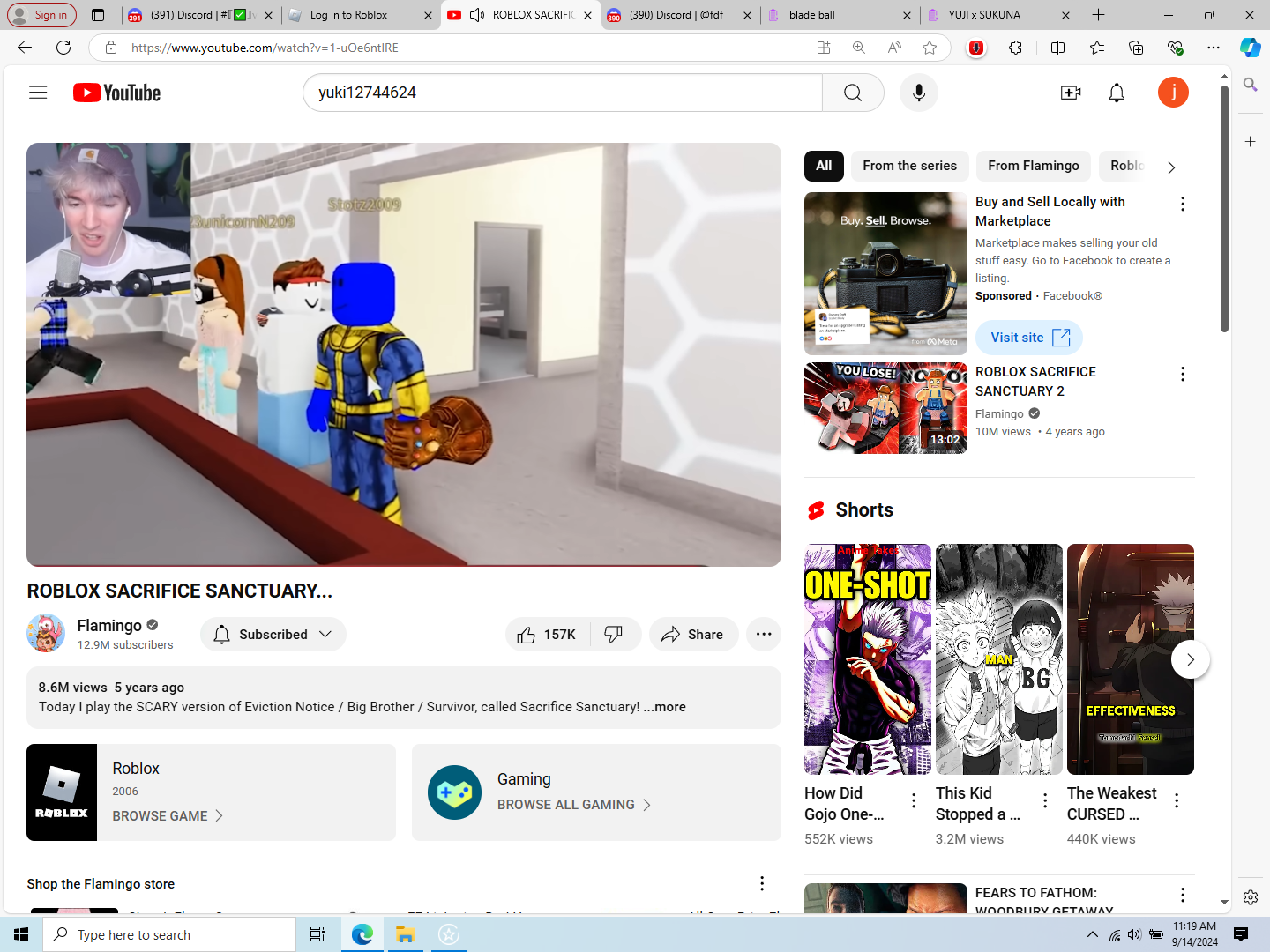Mute the ROBLOX SACRIFICE tab audio
Screen dimensions: 1270x952
[x=477, y=15]
